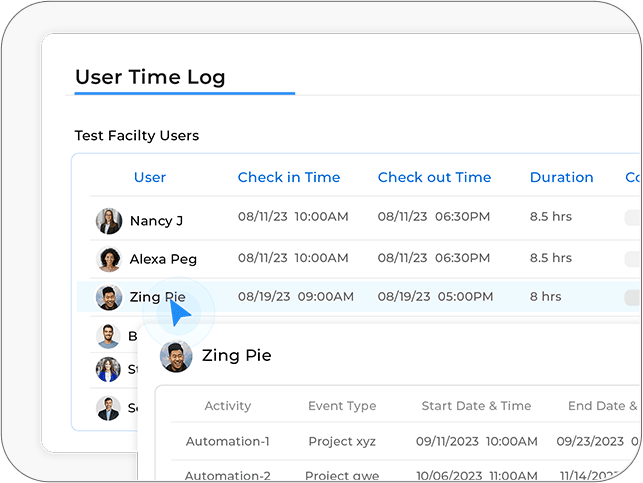
Task: Click the Event Type header in popup
Action: pos(342,406)
